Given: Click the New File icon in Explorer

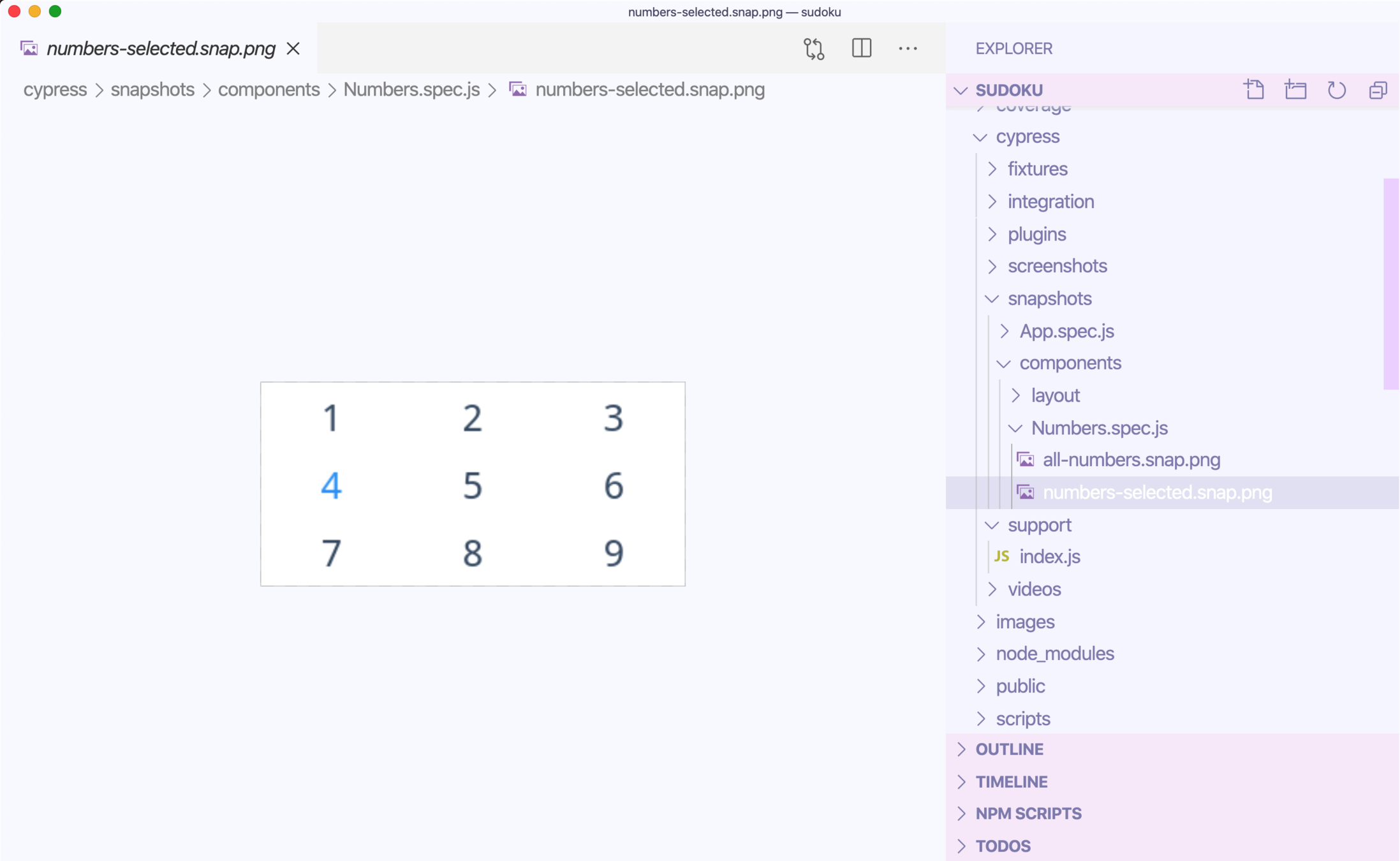Looking at the screenshot, I should tap(1254, 90).
